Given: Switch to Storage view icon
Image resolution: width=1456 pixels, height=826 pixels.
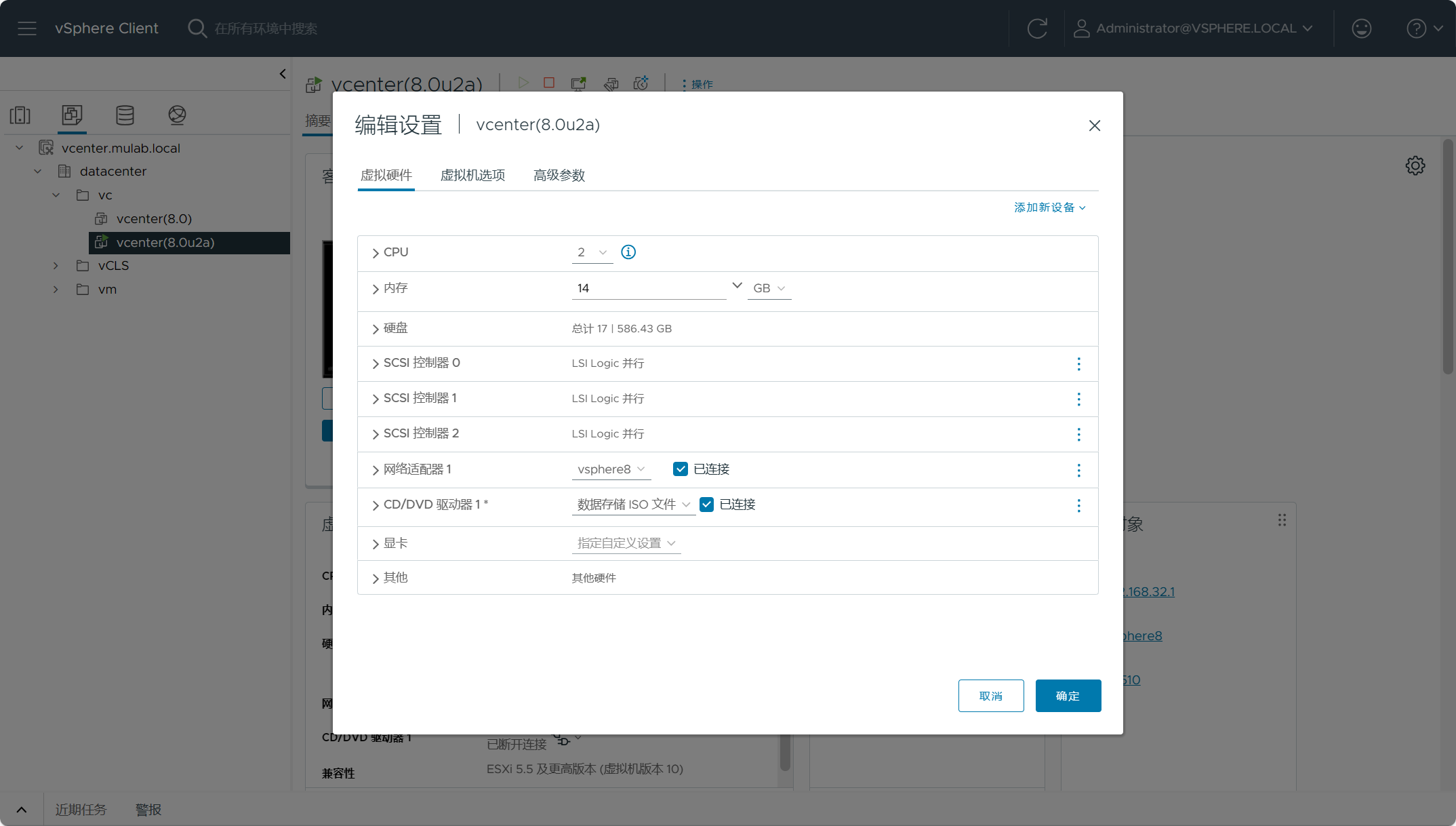Looking at the screenshot, I should (125, 115).
